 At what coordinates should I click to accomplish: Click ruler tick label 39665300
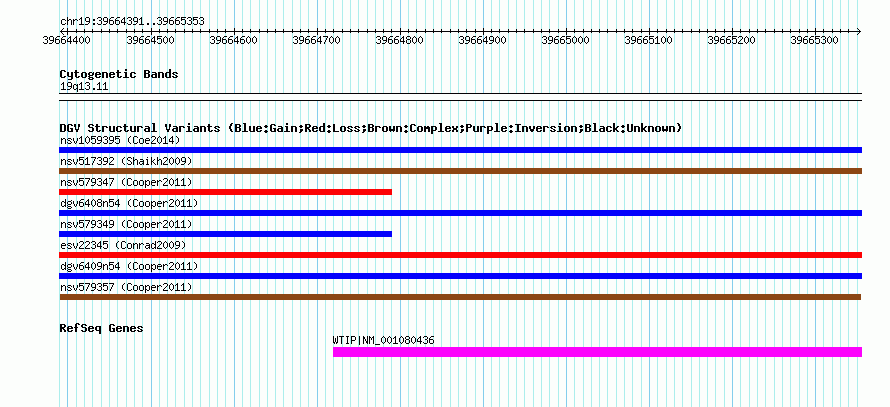(x=815, y=40)
